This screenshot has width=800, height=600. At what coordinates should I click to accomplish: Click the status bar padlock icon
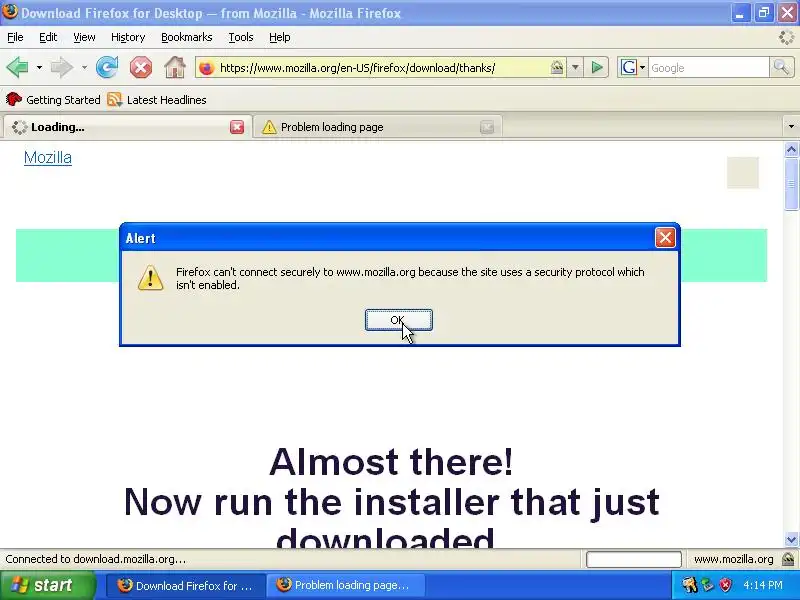tap(788, 559)
